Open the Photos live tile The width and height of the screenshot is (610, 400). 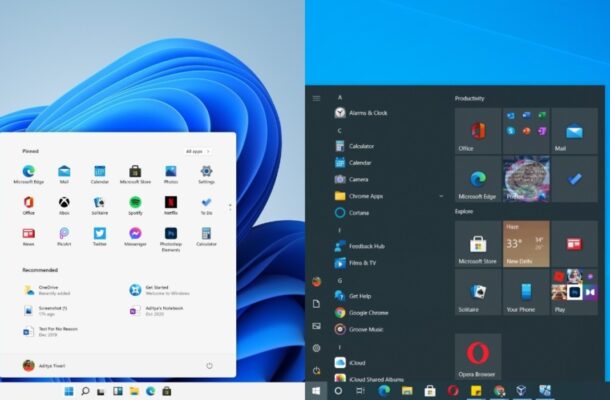[x=526, y=179]
